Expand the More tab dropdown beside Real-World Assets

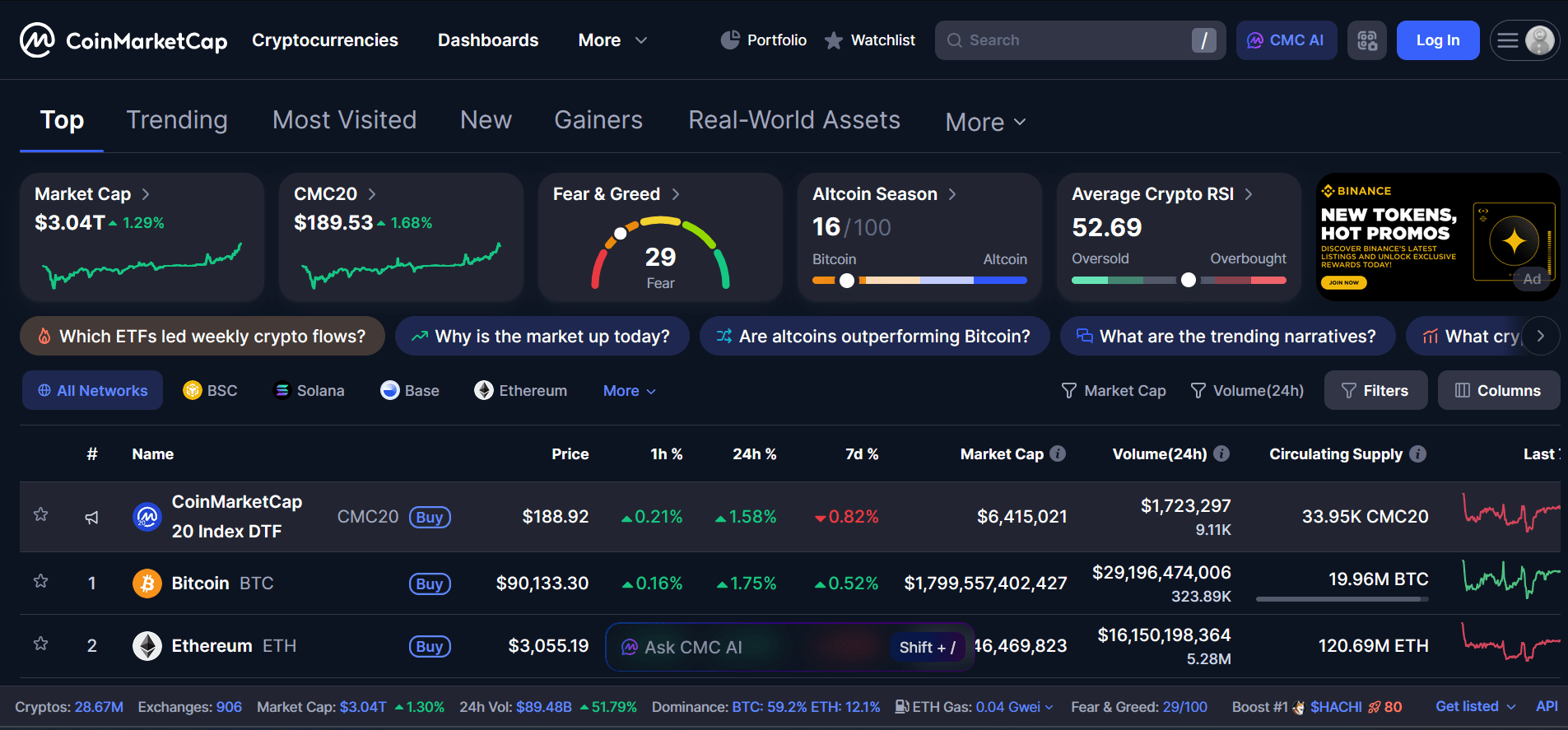coord(985,122)
